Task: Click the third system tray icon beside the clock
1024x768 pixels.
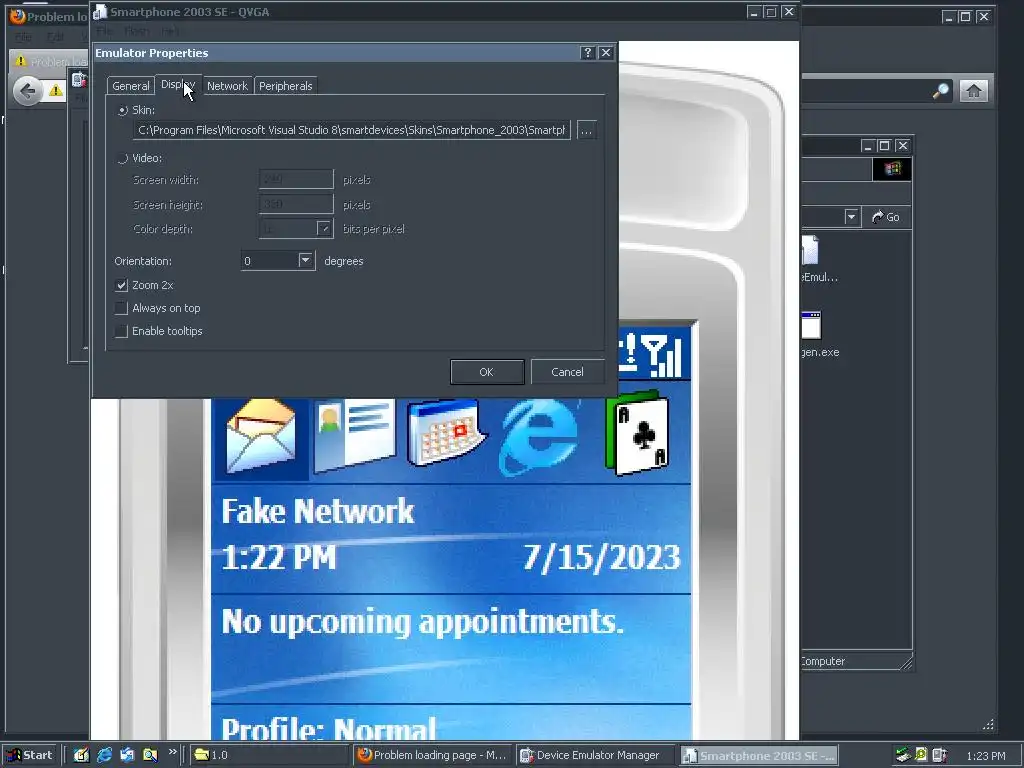Action: pyautogui.click(x=939, y=756)
